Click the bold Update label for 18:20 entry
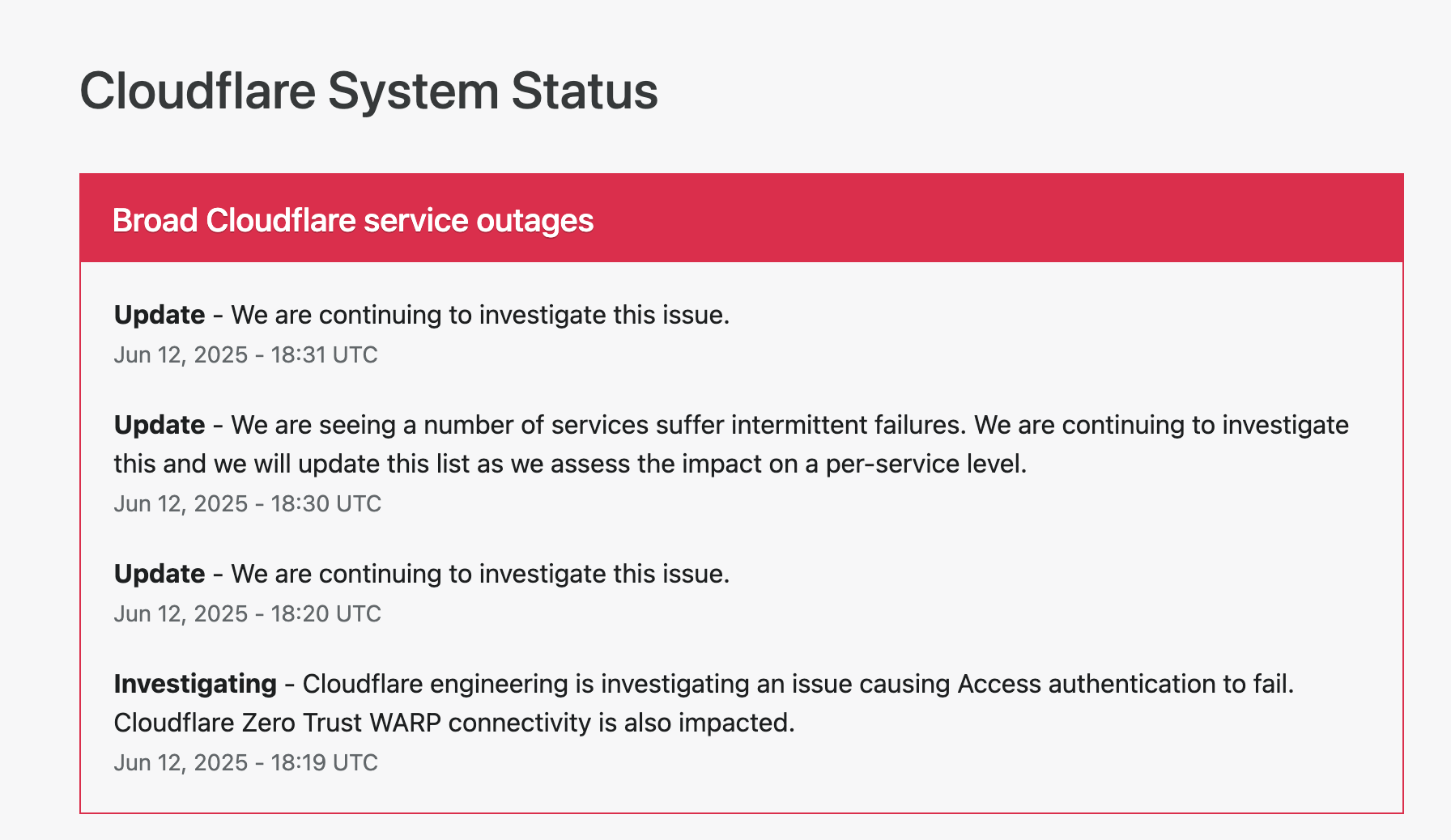Viewport: 1451px width, 840px height. 160,574
